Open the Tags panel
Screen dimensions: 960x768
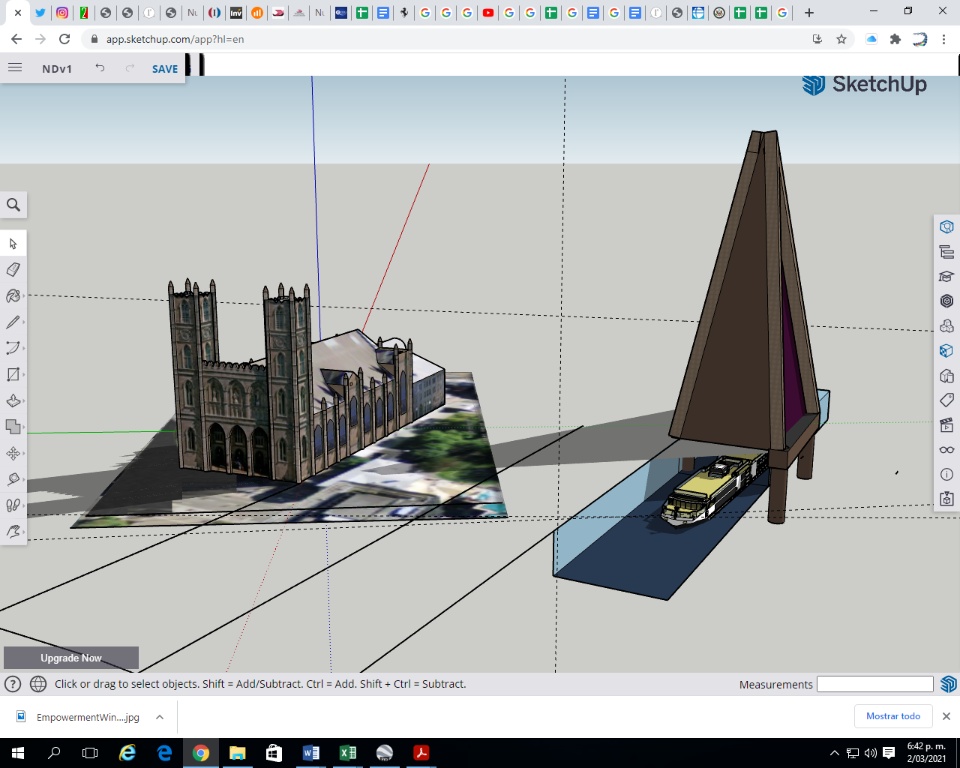pyautogui.click(x=946, y=400)
